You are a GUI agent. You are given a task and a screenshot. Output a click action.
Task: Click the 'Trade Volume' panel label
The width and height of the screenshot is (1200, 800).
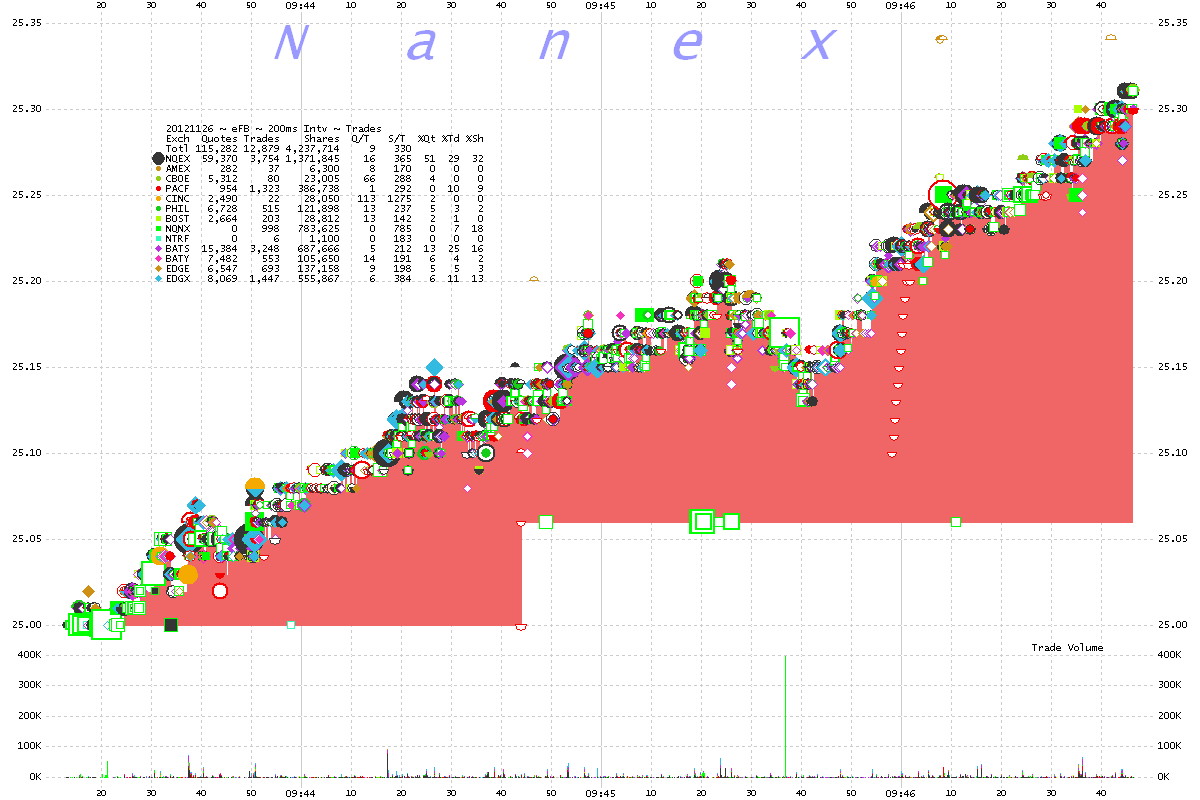tap(1067, 648)
